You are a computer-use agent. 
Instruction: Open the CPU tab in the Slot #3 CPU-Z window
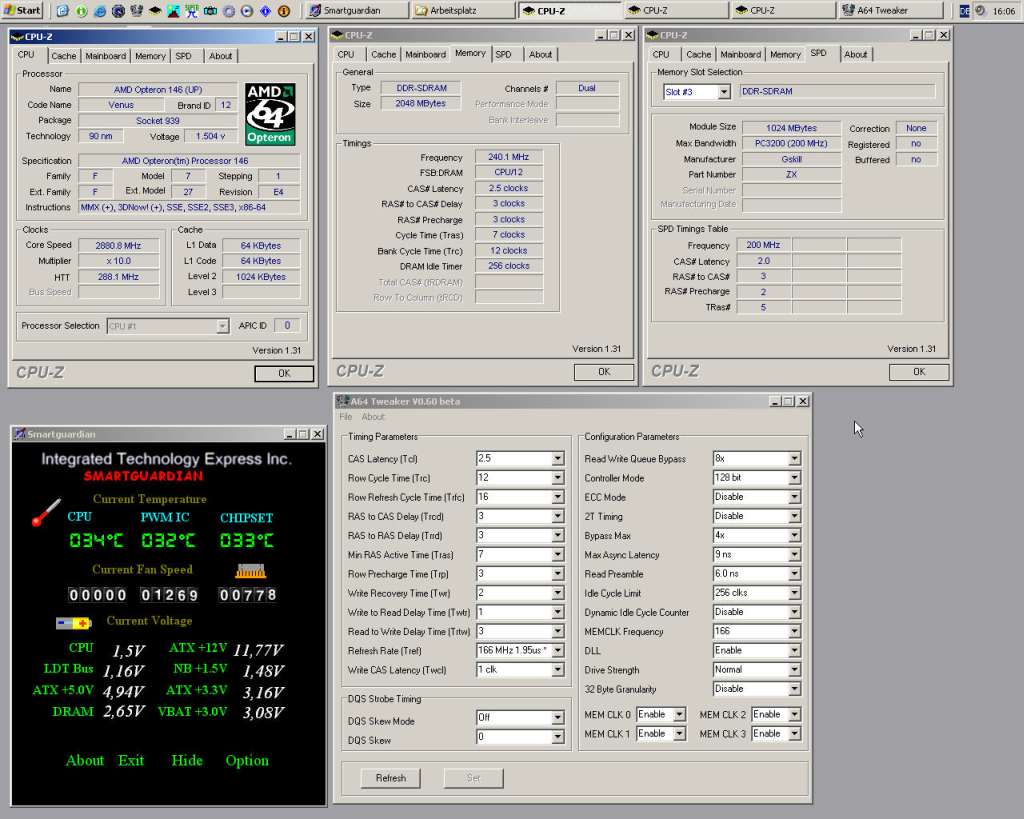[661, 55]
